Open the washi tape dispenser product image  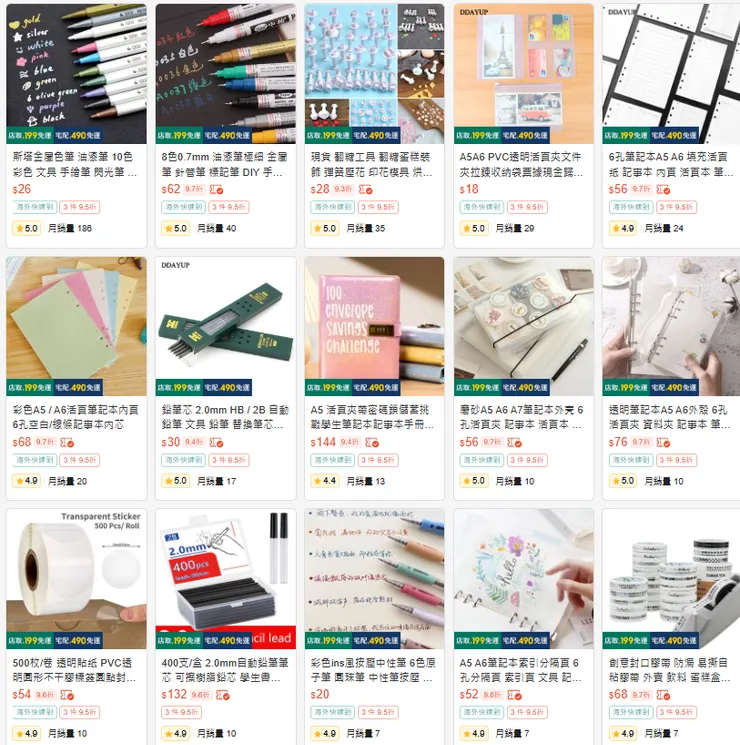click(671, 579)
